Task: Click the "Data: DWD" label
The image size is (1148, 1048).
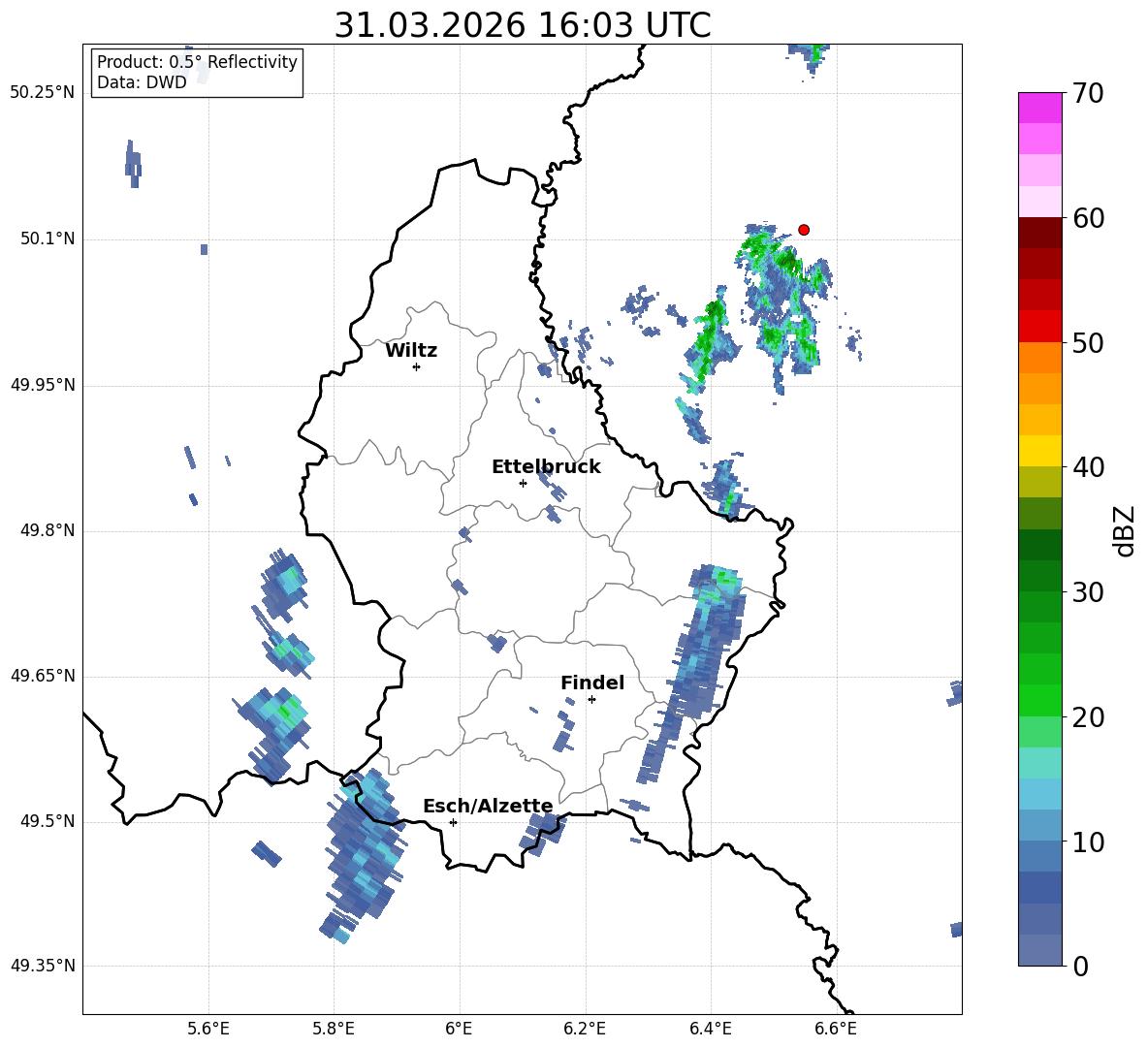Action: 142,82
